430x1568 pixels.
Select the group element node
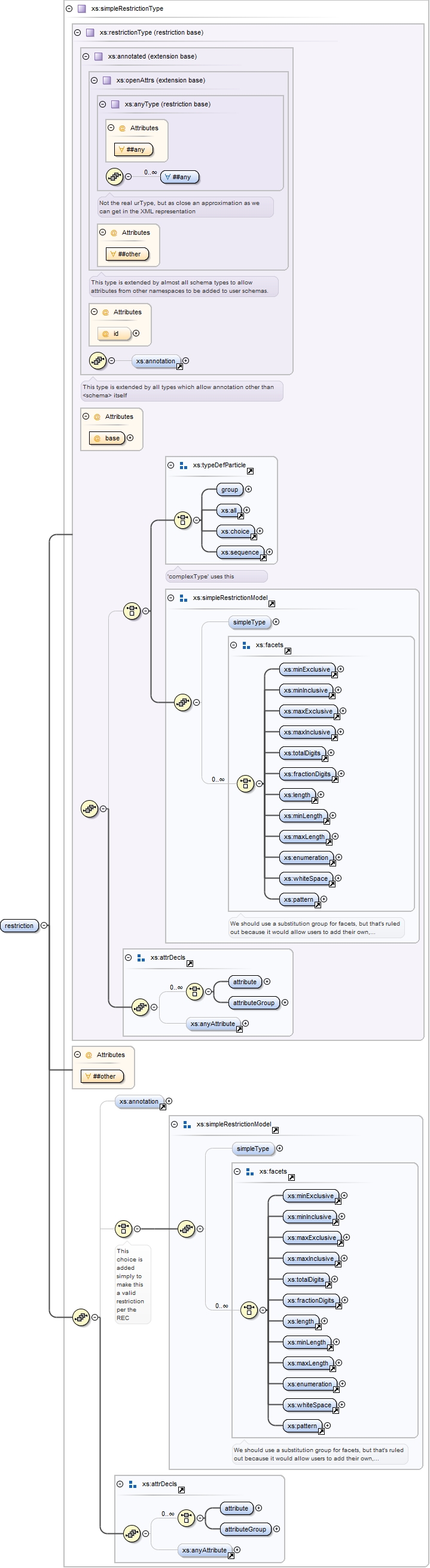(x=230, y=489)
